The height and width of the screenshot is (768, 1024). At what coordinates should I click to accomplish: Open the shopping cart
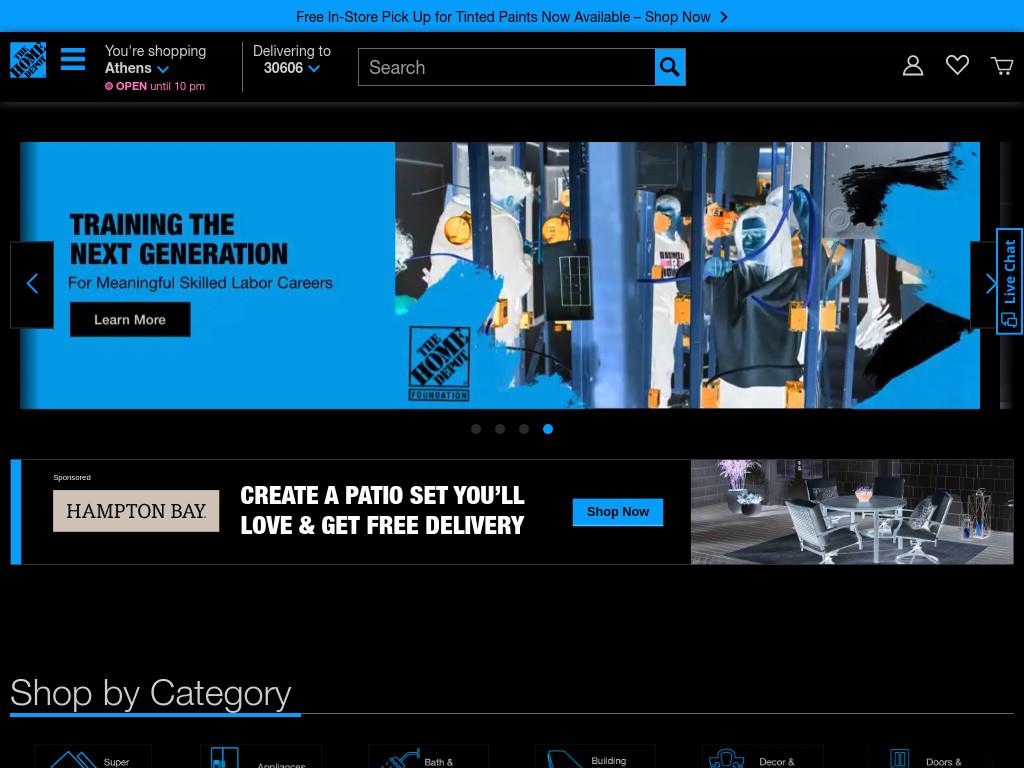tap(1002, 65)
